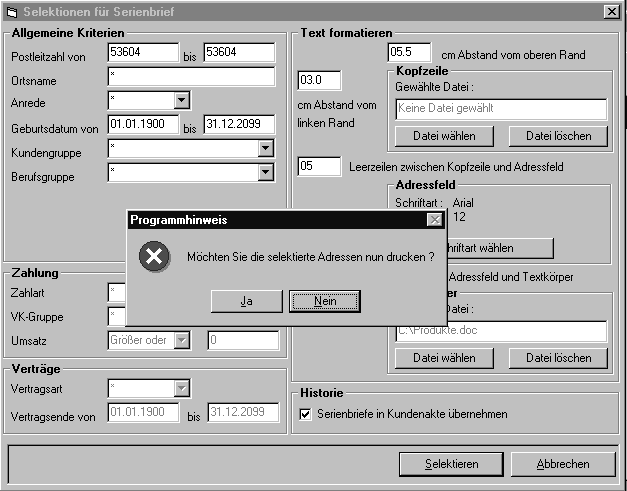Open the Berufsgruppe combo box
This screenshot has width=627, height=491.
[x=265, y=172]
